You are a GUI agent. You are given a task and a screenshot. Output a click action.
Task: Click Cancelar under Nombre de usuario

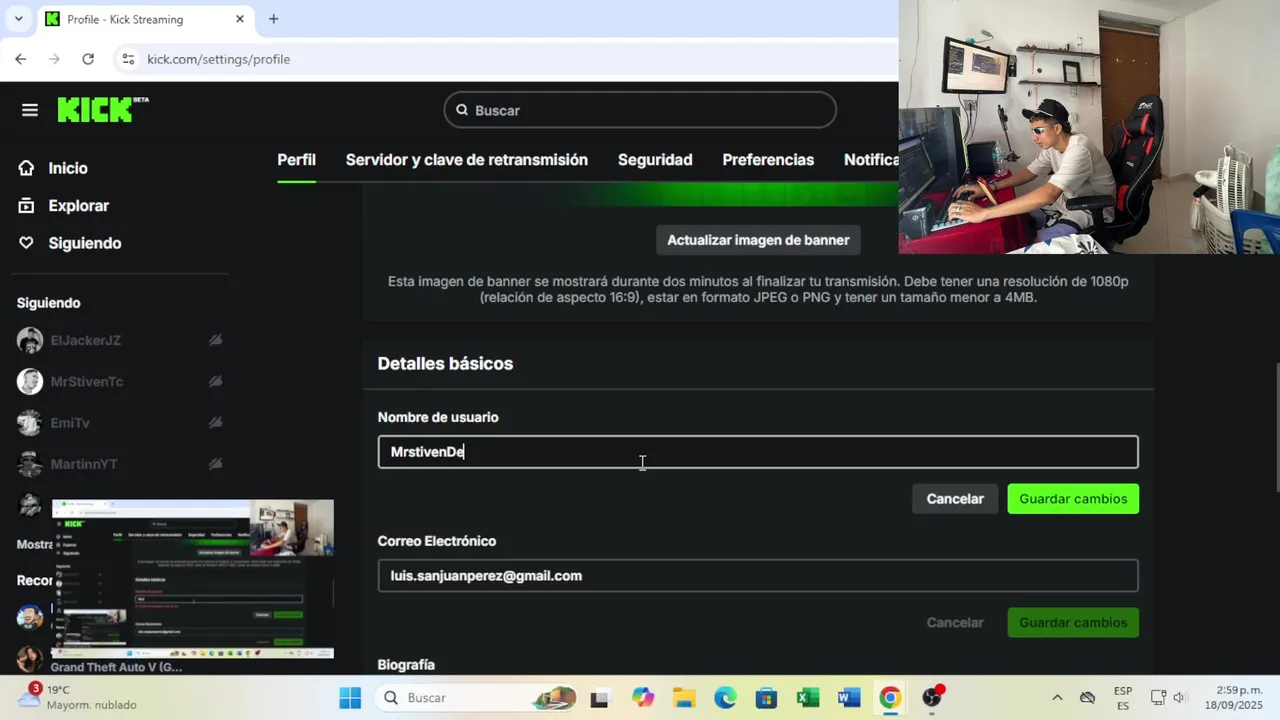955,499
